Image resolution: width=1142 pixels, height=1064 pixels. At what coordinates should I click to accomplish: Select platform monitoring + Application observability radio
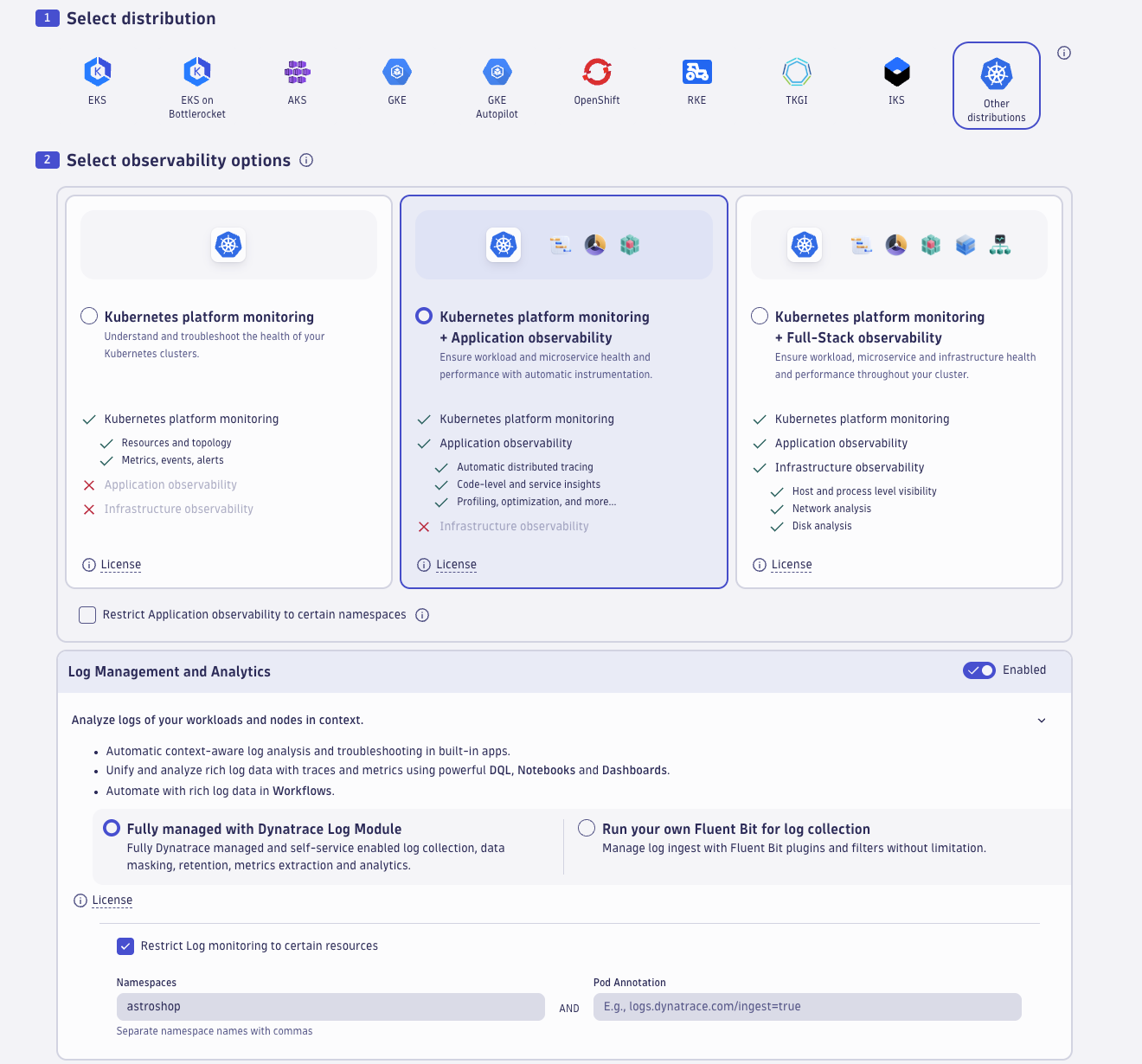click(424, 316)
